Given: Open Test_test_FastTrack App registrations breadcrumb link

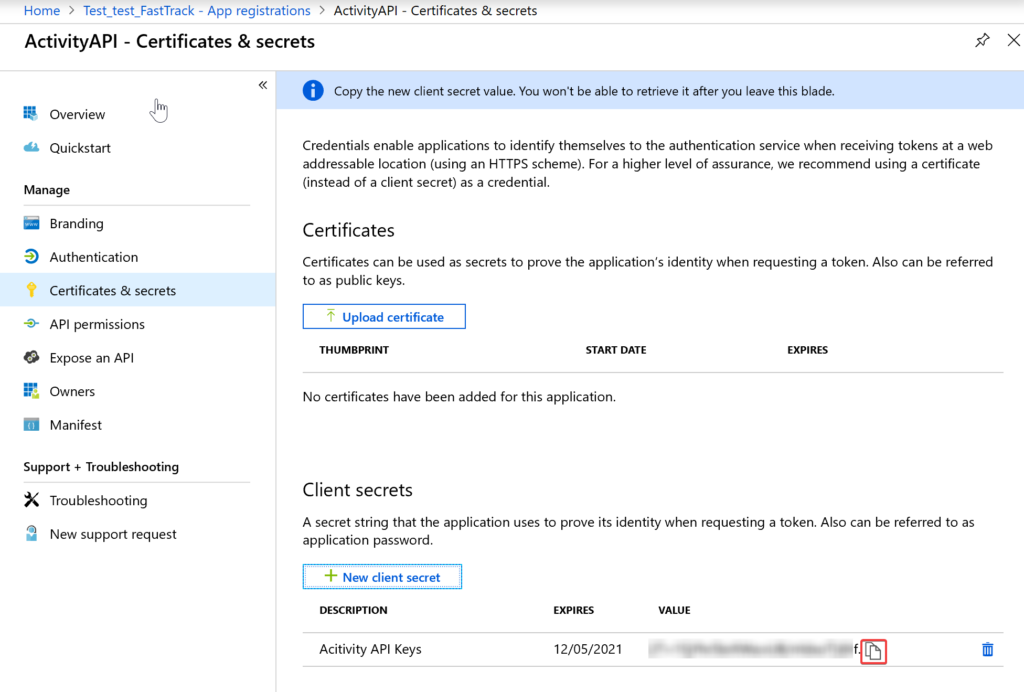Looking at the screenshot, I should [x=196, y=10].
